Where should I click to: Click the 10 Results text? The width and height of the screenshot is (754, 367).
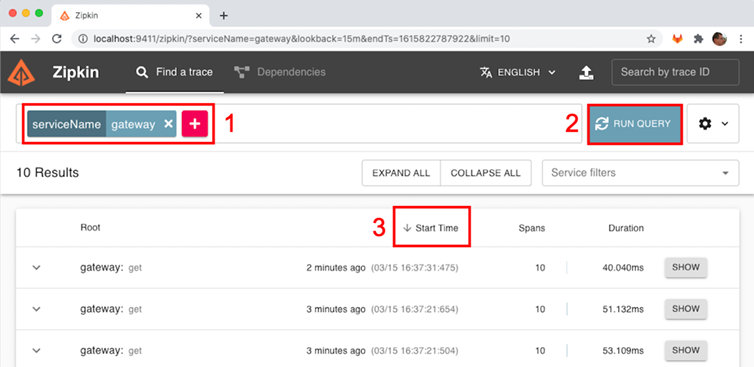[x=48, y=173]
